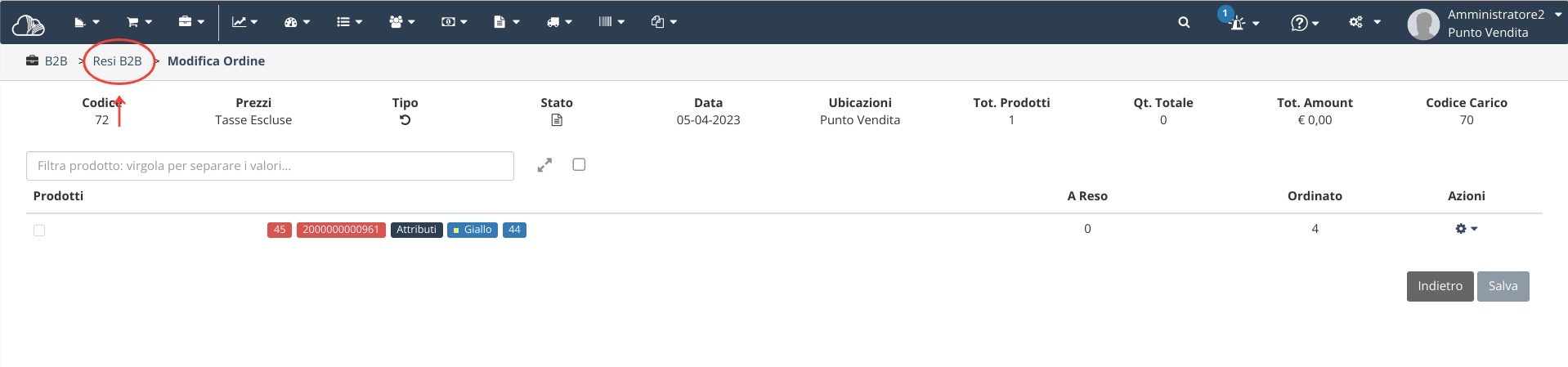
Task: Click the expand fullscreen arrows icon
Action: (x=544, y=165)
